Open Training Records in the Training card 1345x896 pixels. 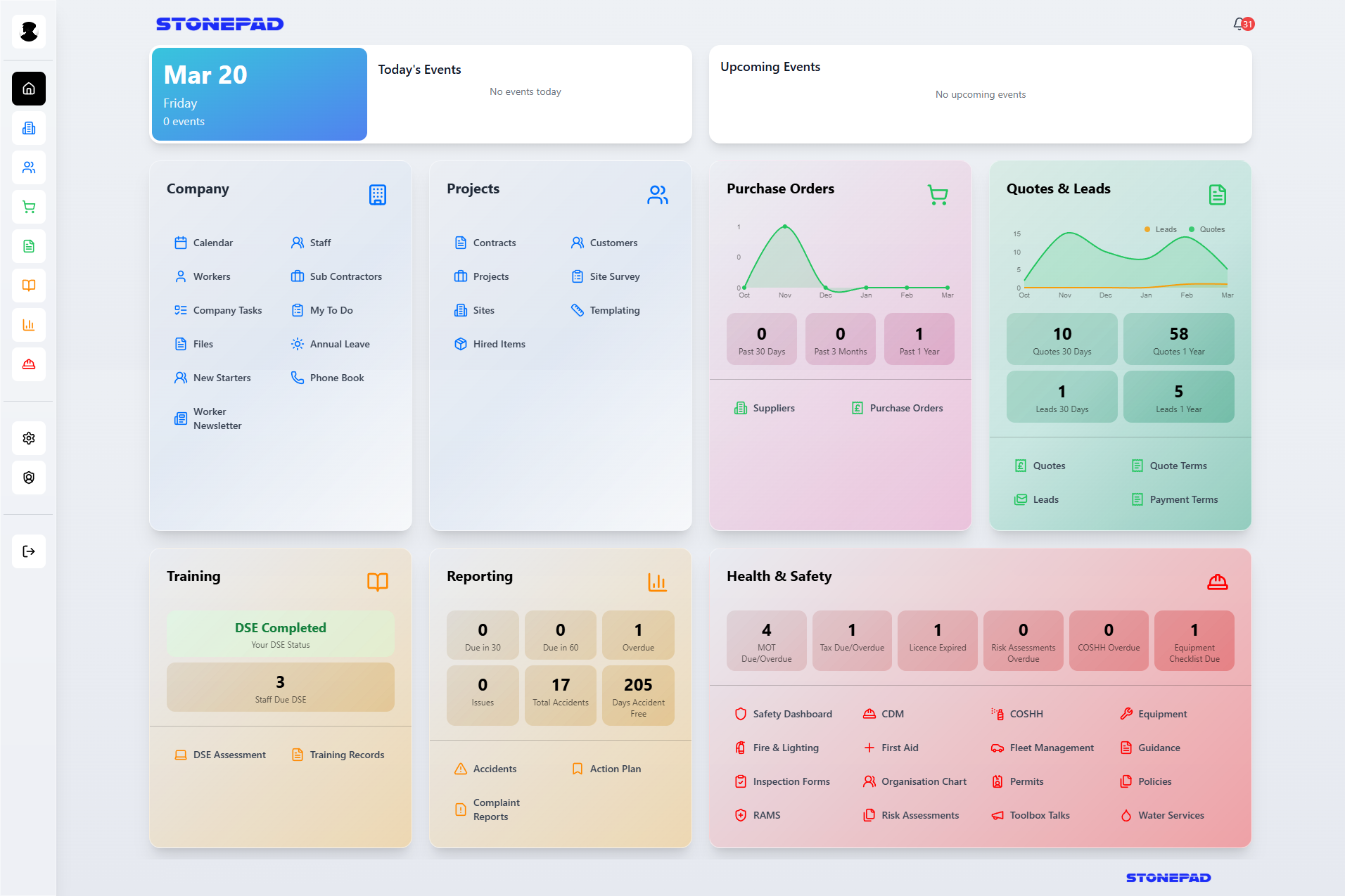click(x=347, y=754)
